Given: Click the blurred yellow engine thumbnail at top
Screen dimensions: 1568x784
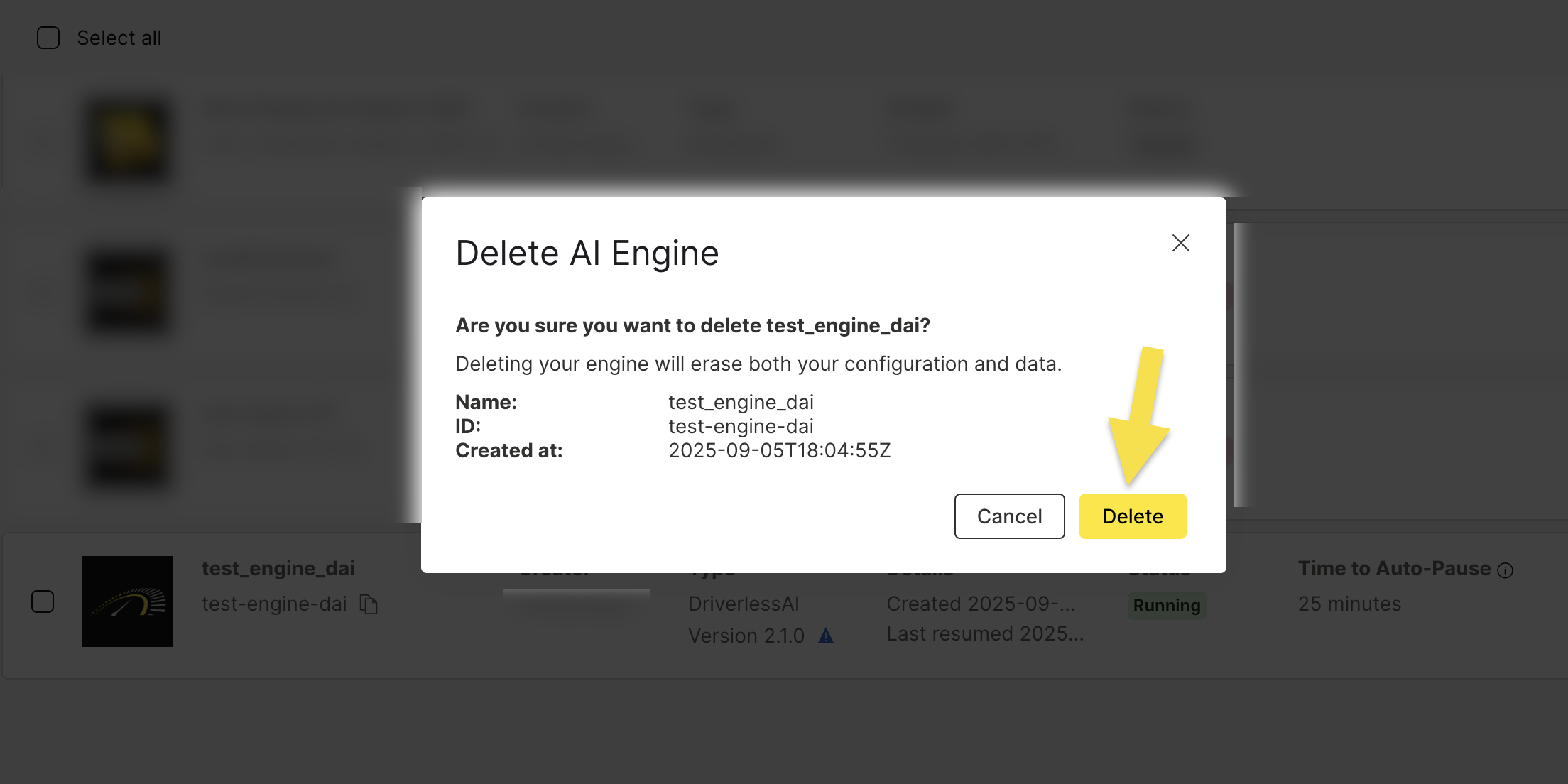Looking at the screenshot, I should point(128,140).
